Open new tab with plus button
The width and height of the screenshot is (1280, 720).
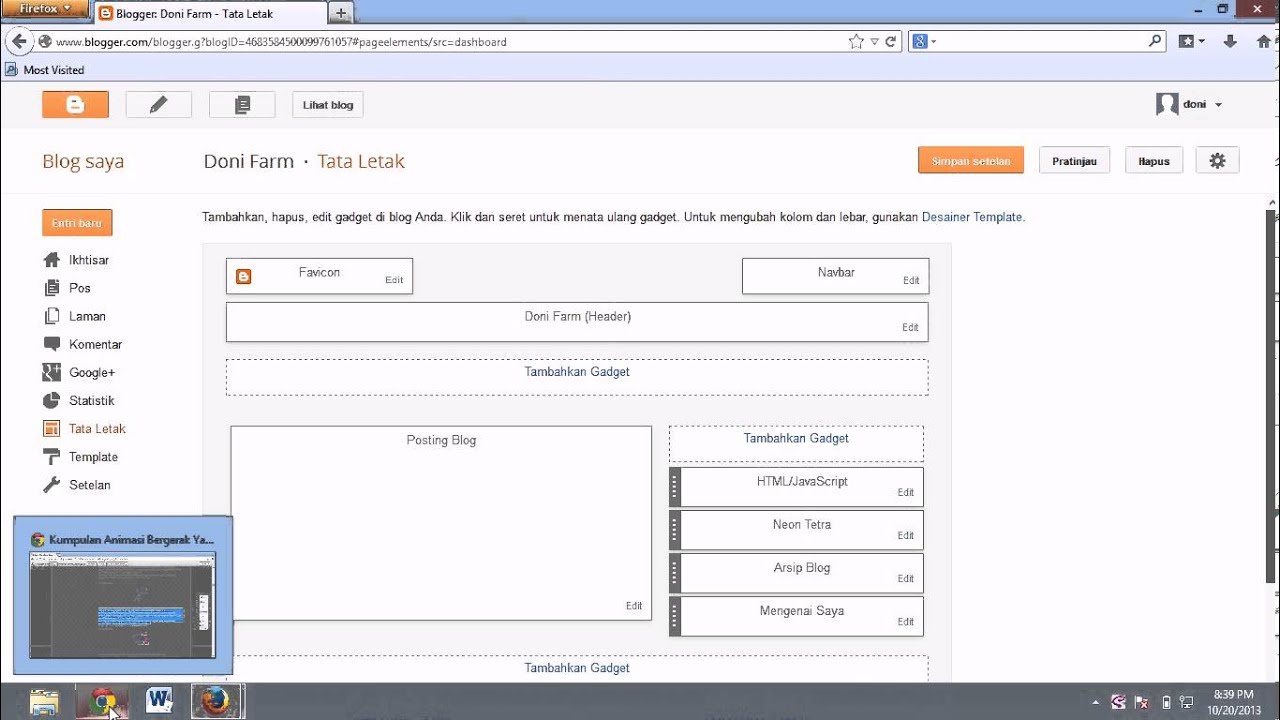[x=341, y=13]
